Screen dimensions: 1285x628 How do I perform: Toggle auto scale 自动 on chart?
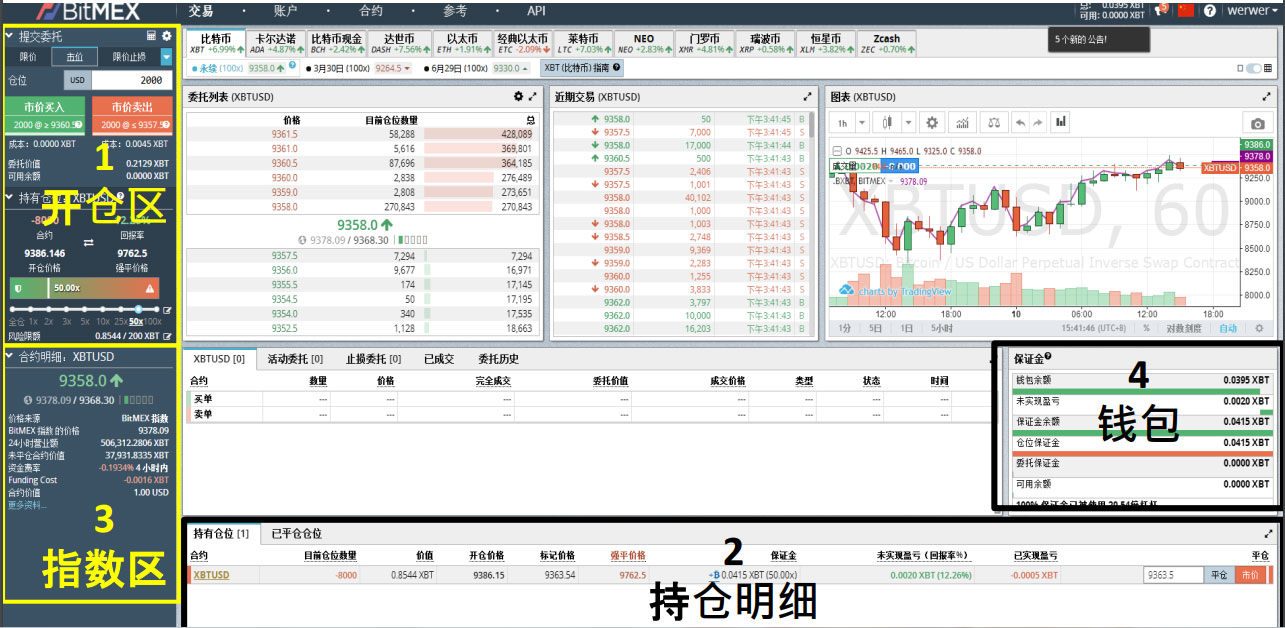click(x=1228, y=328)
